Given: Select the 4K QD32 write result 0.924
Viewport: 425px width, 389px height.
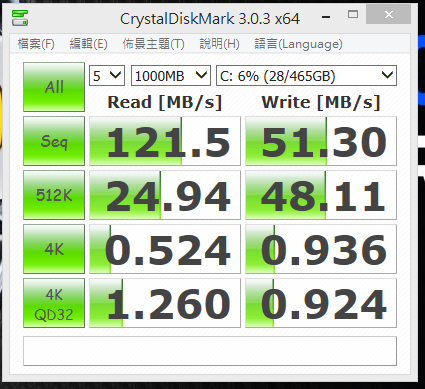Looking at the screenshot, I should pyautogui.click(x=321, y=303).
